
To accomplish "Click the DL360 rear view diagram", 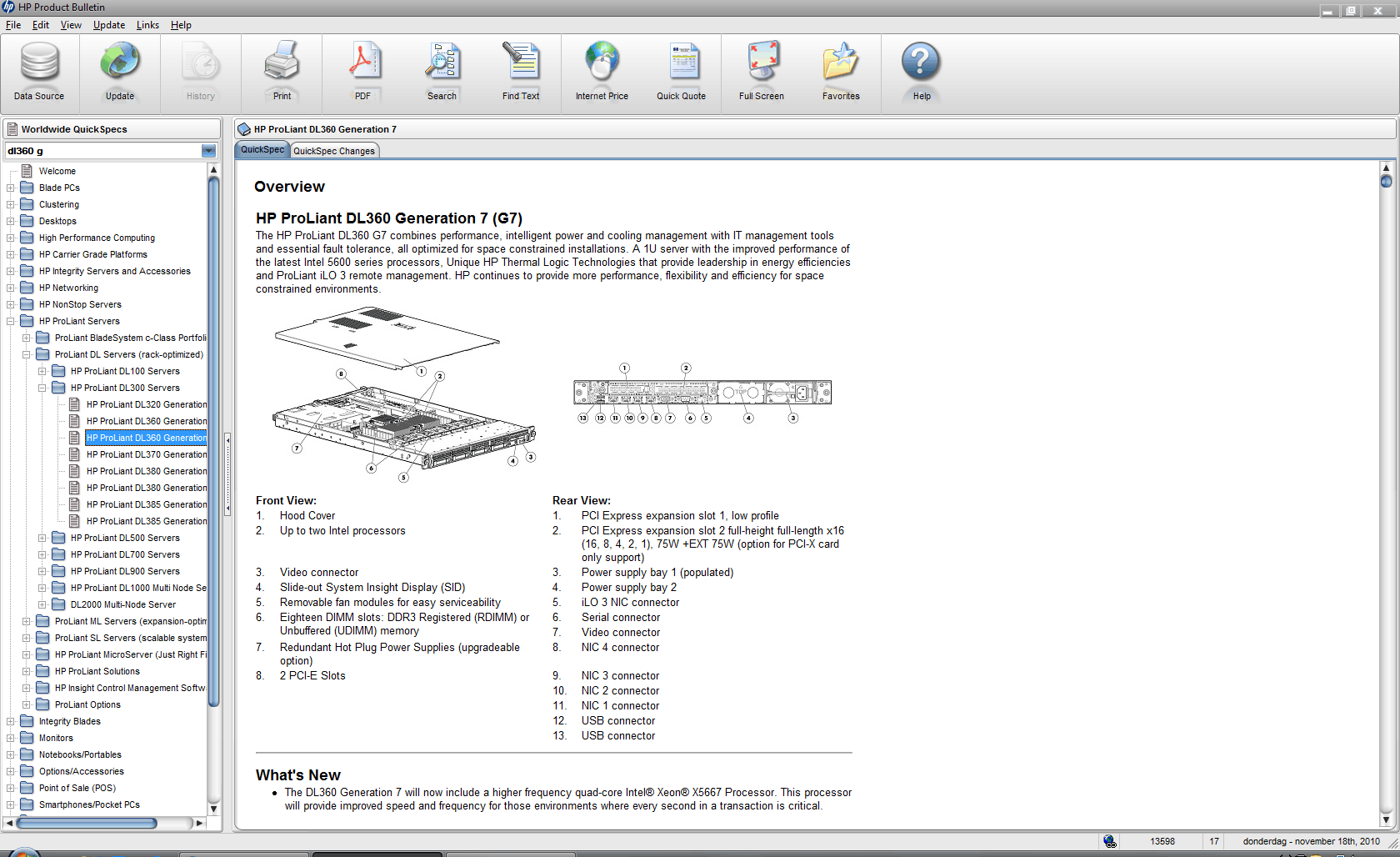I will (702, 393).
